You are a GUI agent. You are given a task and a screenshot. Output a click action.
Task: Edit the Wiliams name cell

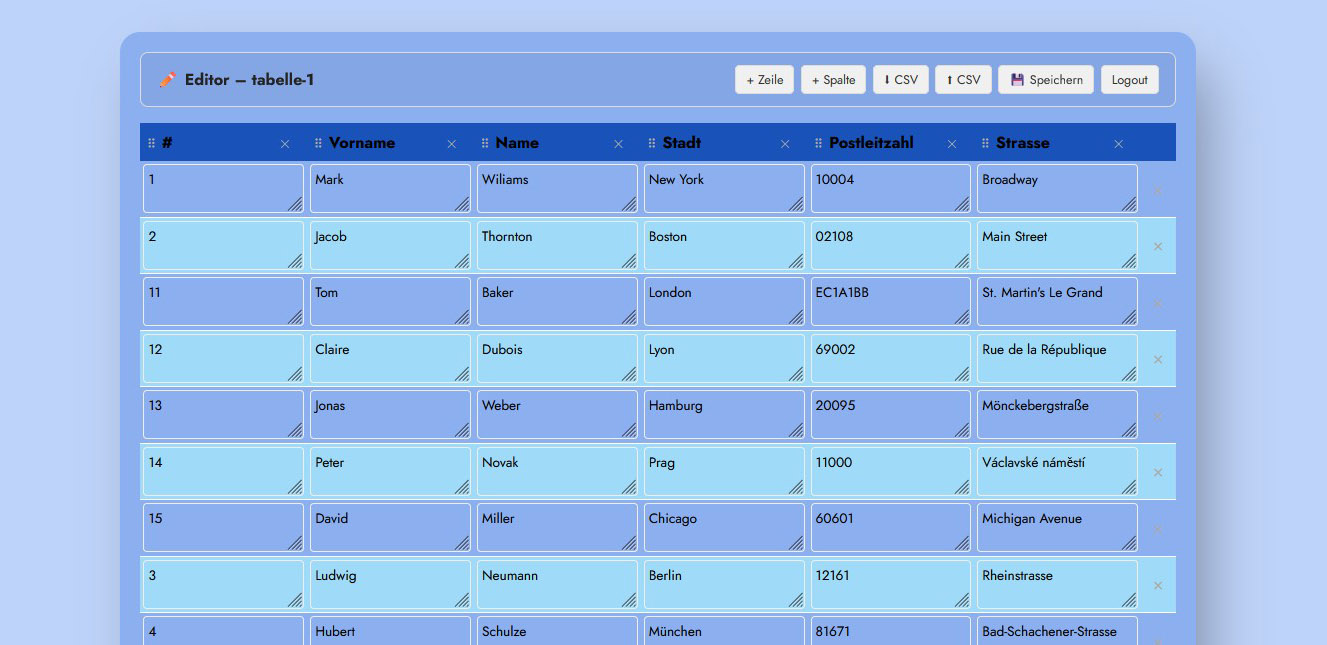coord(557,189)
